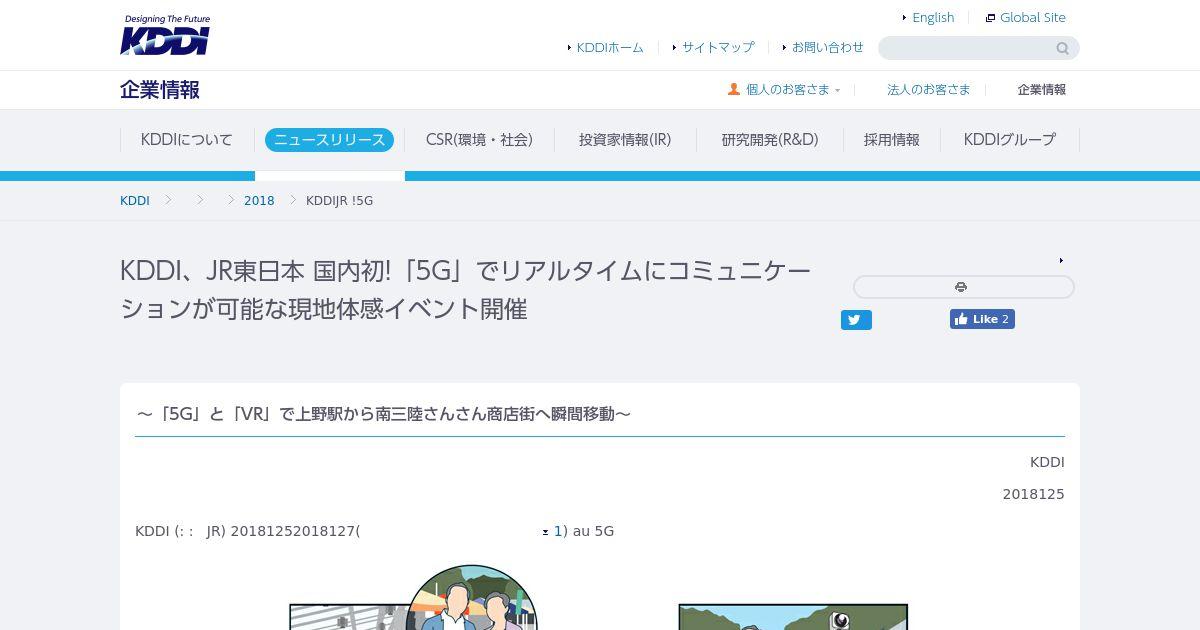Go to 2018 breadcrumb link
This screenshot has width=1200, height=630.
[259, 200]
